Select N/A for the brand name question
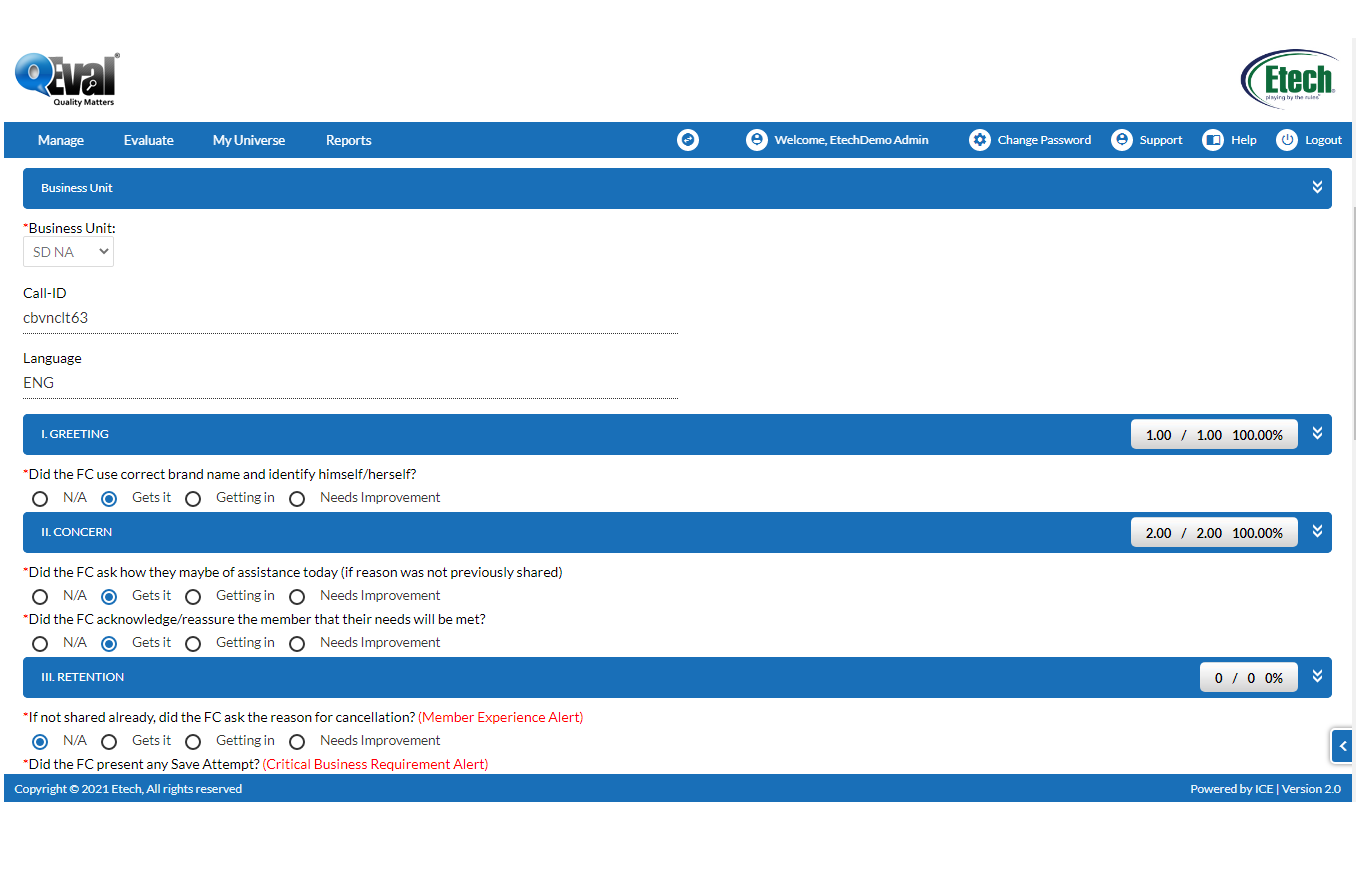Viewport: 1356px width, 874px height. [40, 498]
